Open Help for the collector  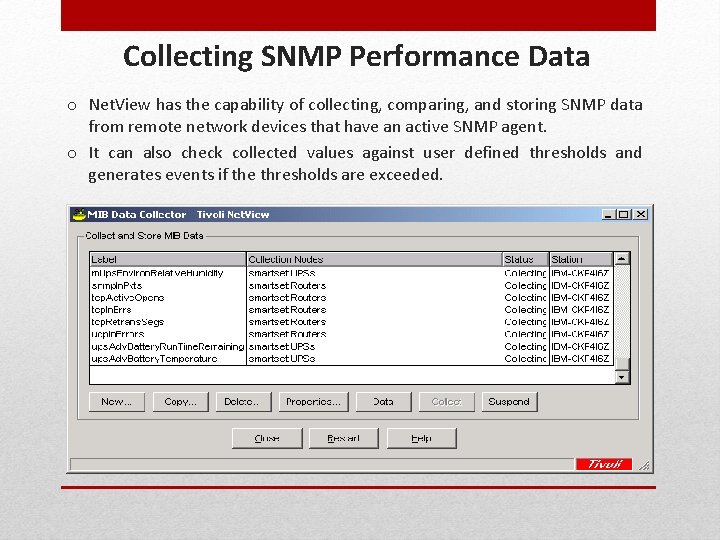click(422, 438)
